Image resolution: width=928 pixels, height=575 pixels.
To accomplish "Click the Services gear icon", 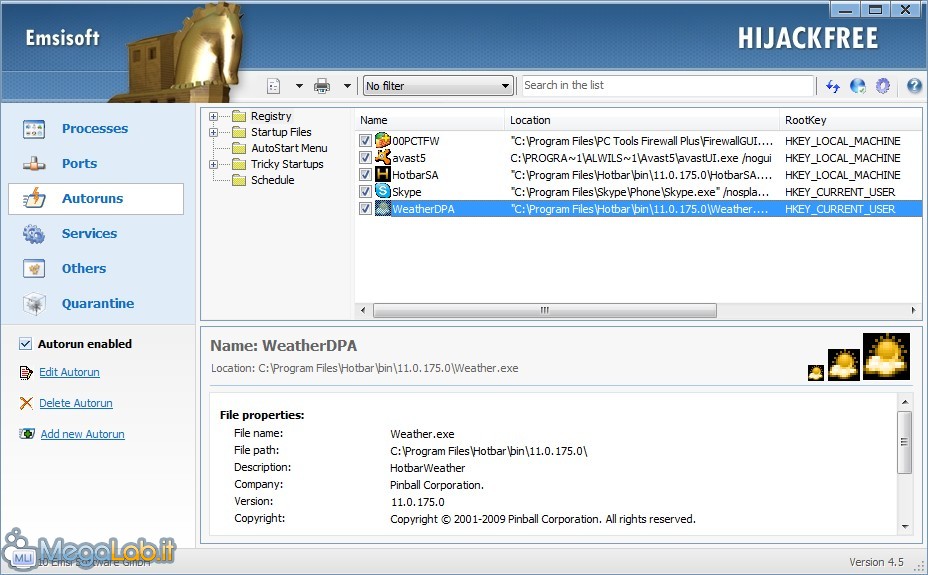I will (x=34, y=234).
